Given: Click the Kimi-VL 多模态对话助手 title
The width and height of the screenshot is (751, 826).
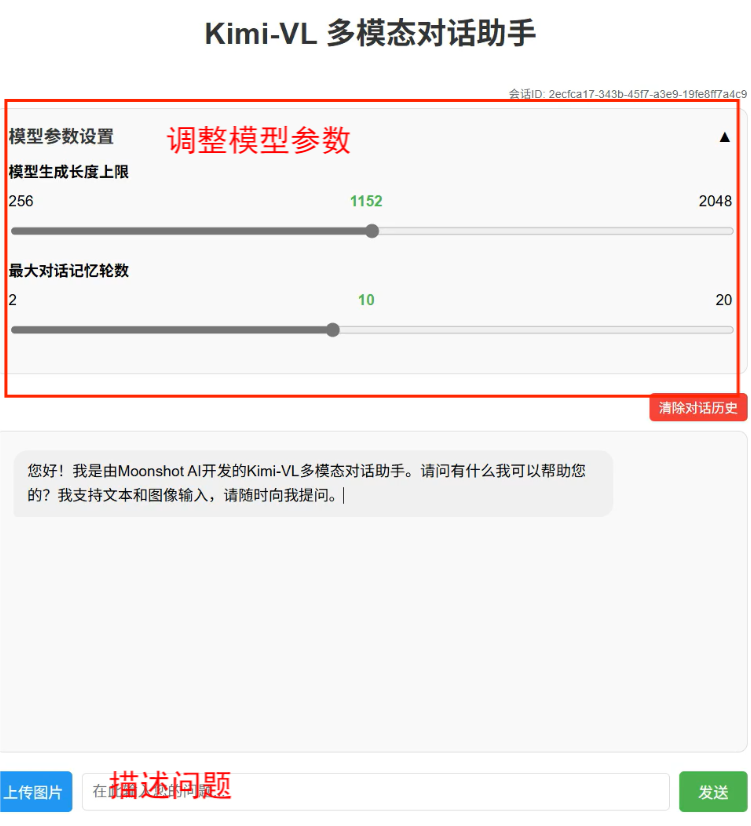Looking at the screenshot, I should [x=370, y=33].
